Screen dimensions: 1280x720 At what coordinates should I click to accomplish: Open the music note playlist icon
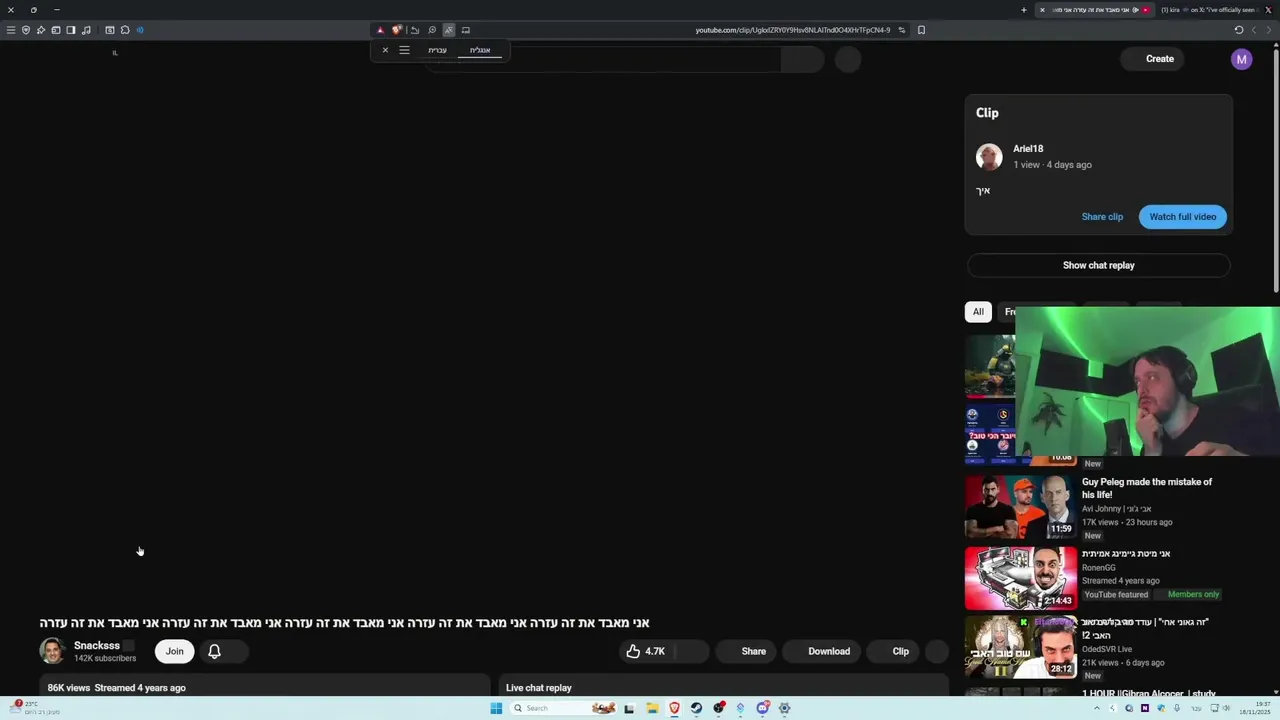[x=86, y=30]
